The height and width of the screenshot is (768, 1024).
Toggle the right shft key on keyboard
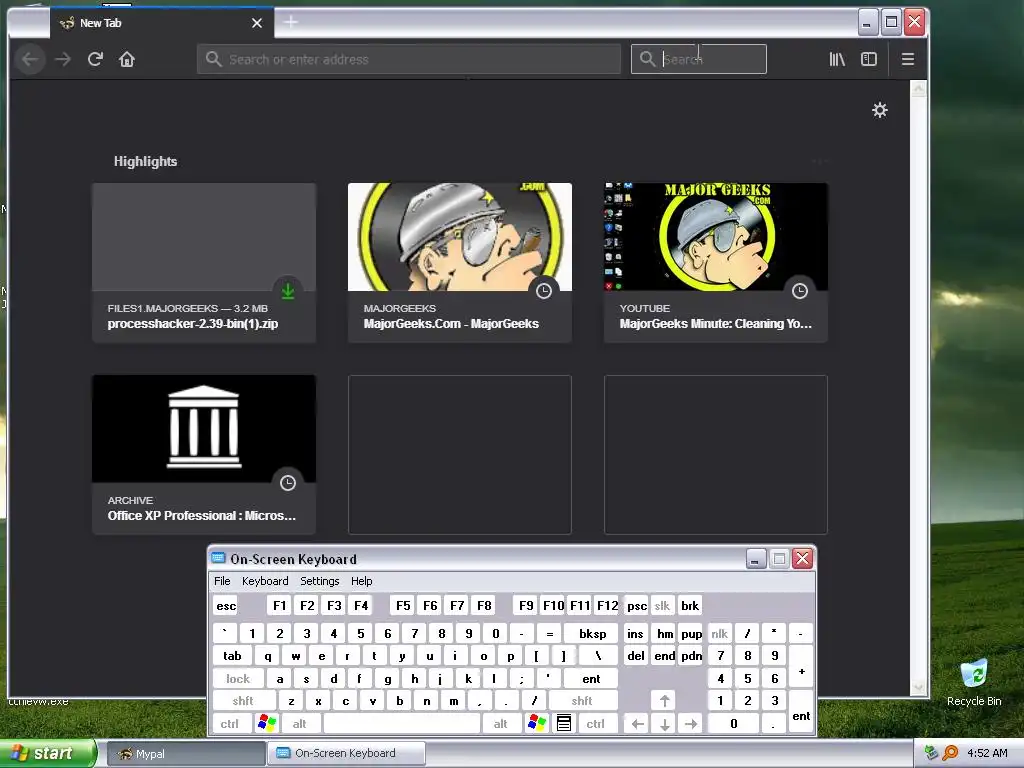582,701
